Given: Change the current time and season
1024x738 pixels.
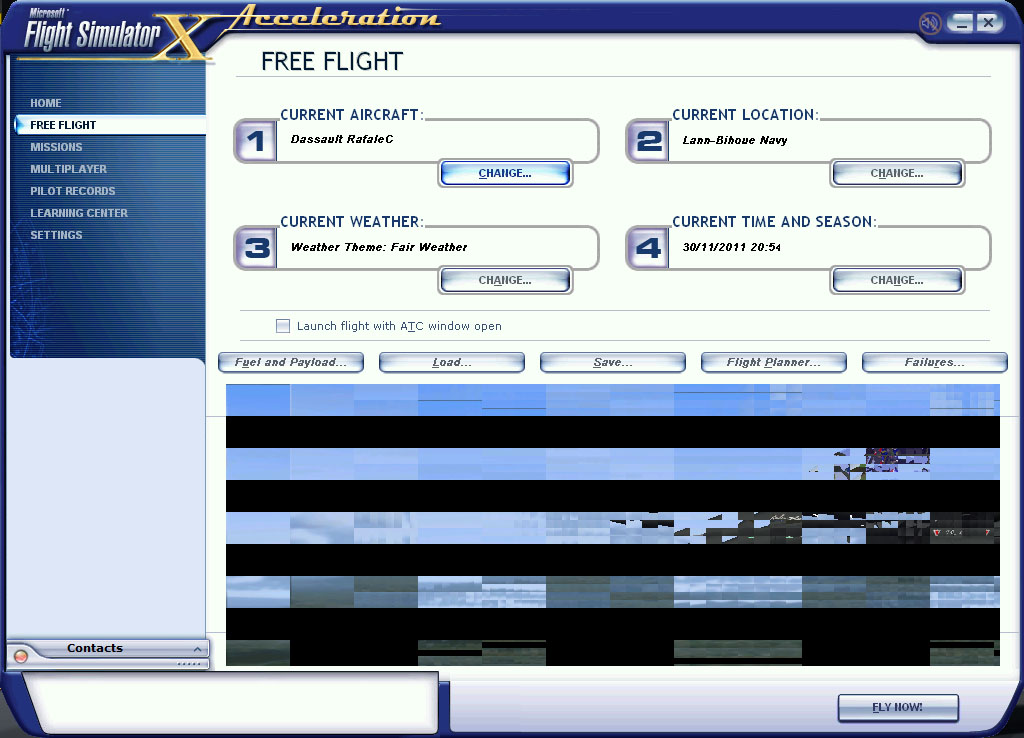Looking at the screenshot, I should 897,280.
